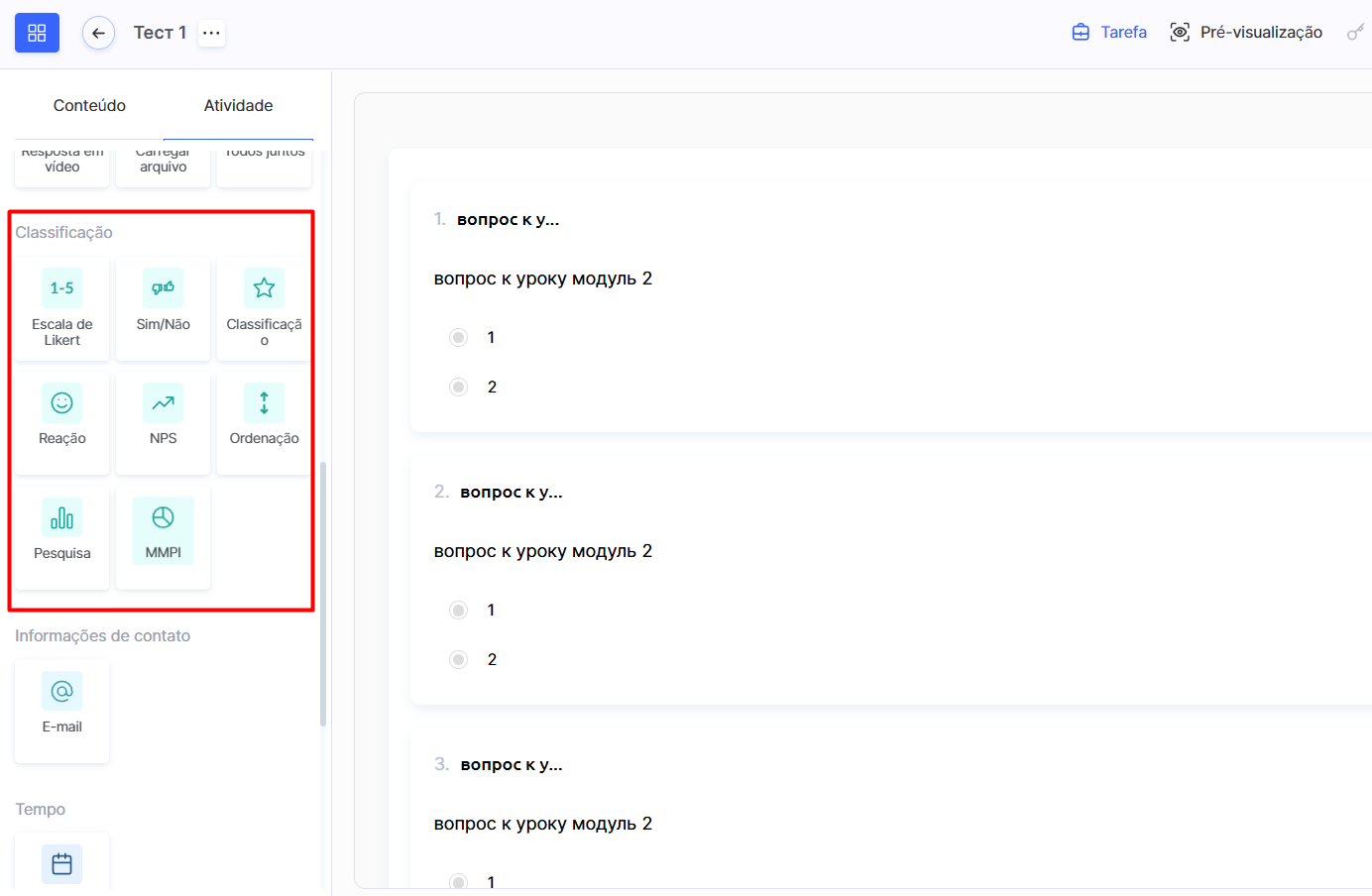1372x896 pixels.
Task: Select option 2 in question 1
Action: 458,387
